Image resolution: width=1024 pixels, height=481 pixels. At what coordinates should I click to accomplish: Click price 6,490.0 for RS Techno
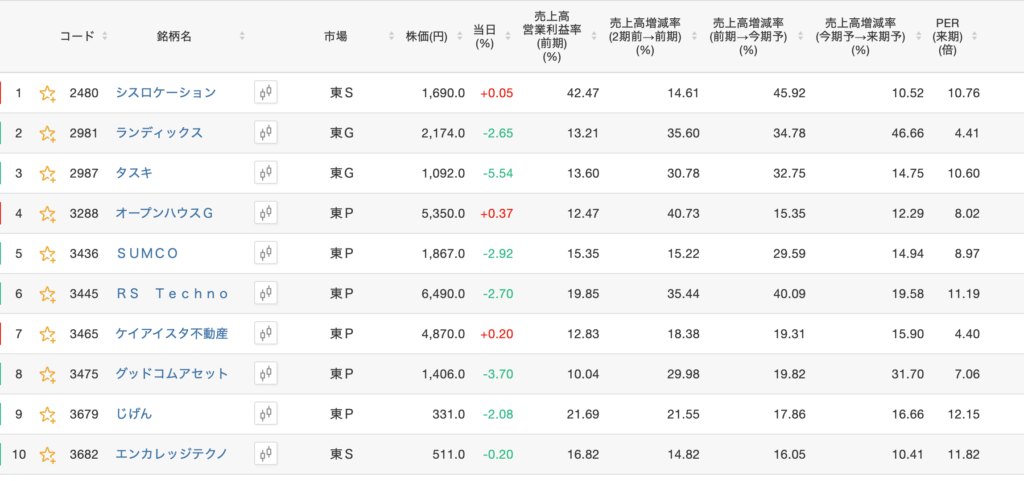point(443,294)
